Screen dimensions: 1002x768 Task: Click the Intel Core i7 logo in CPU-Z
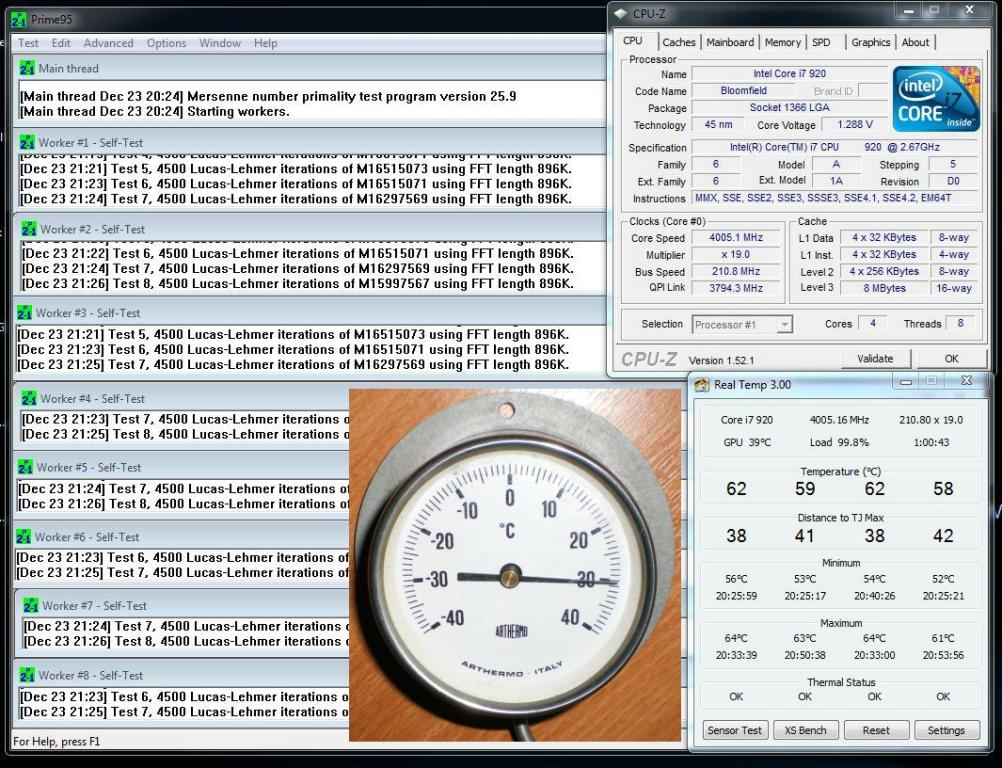(x=936, y=98)
